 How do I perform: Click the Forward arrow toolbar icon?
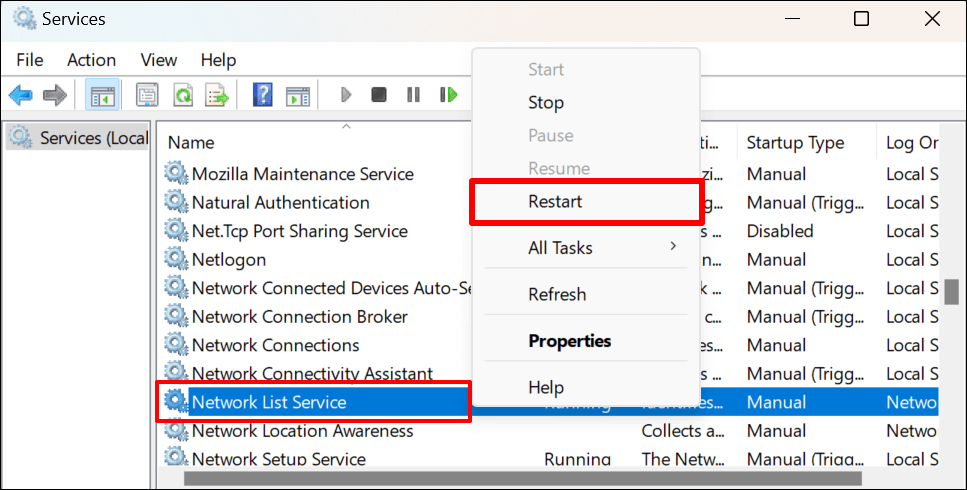[54, 95]
